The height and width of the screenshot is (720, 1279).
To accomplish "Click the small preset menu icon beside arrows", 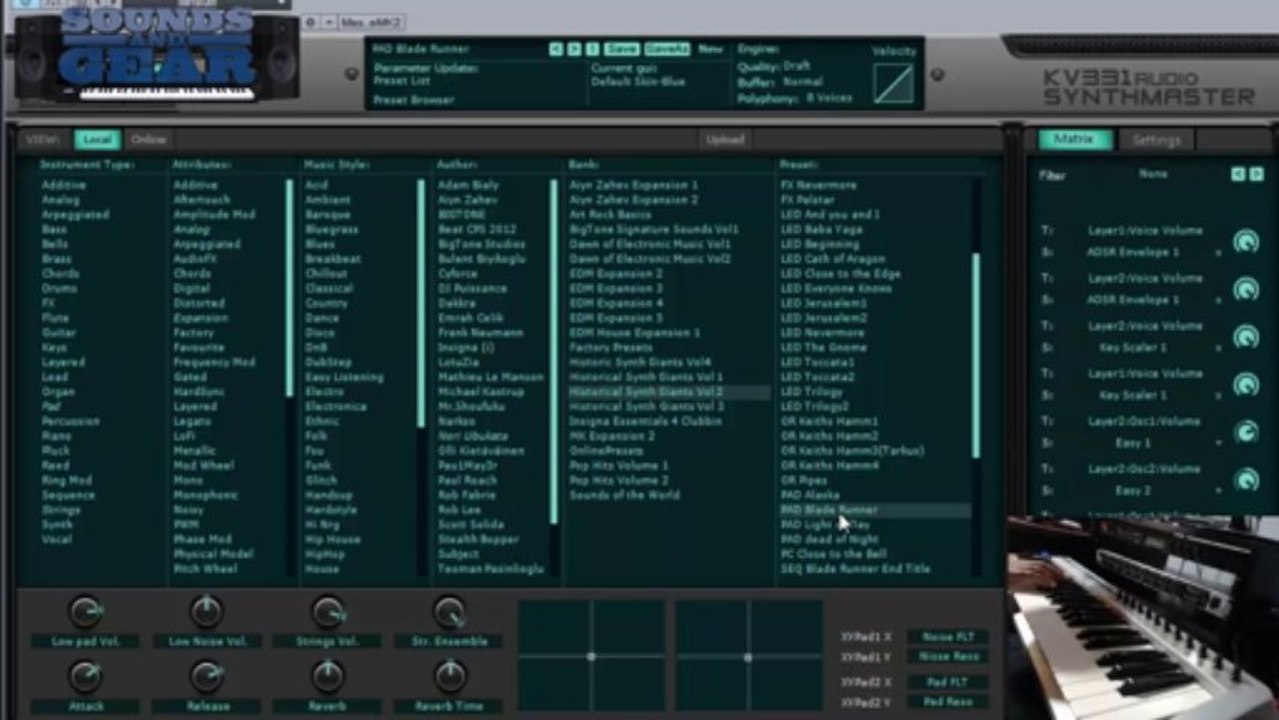I will coord(593,48).
